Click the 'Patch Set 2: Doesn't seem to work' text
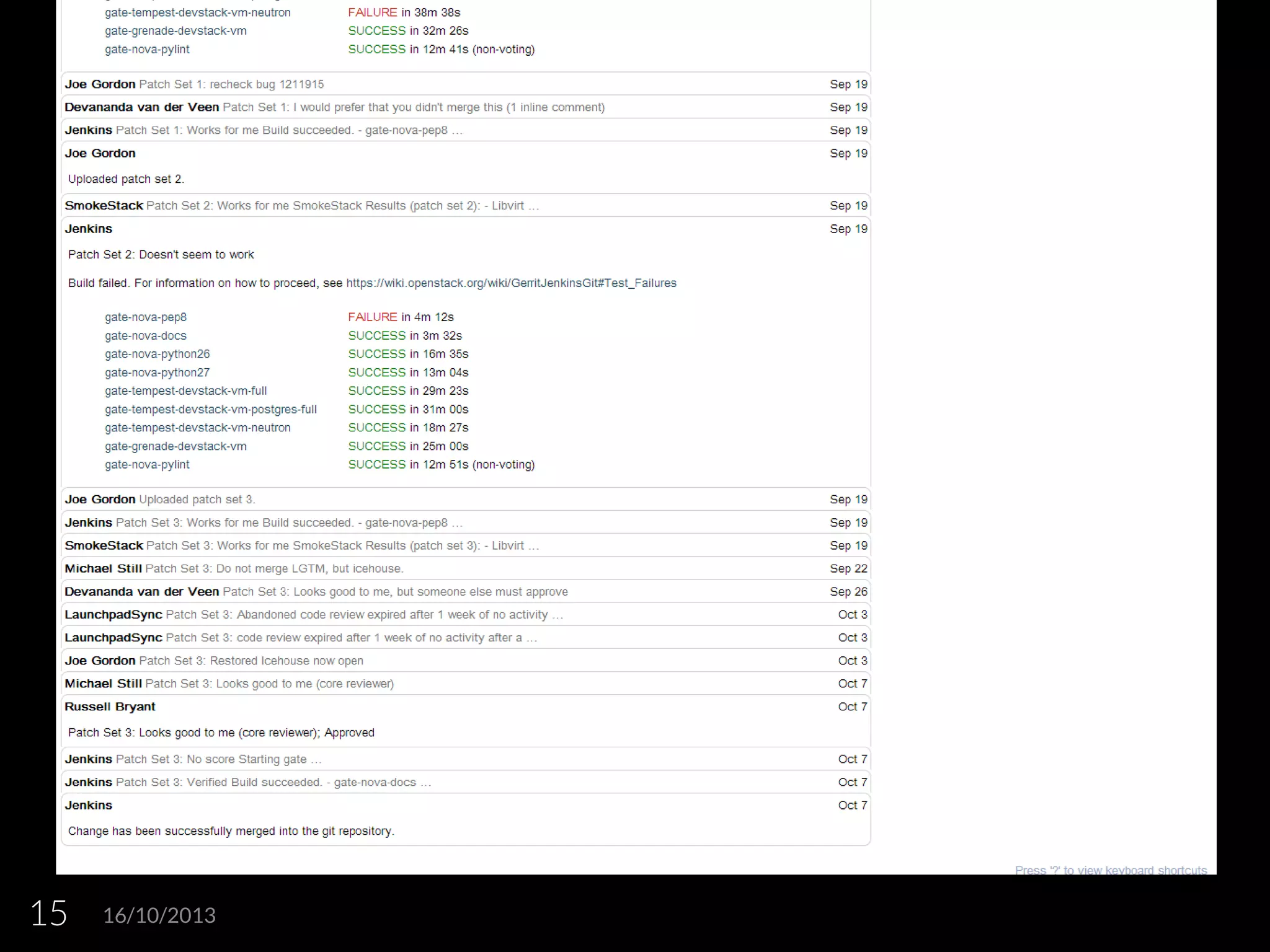Viewport: 1270px width, 952px height. click(x=161, y=255)
